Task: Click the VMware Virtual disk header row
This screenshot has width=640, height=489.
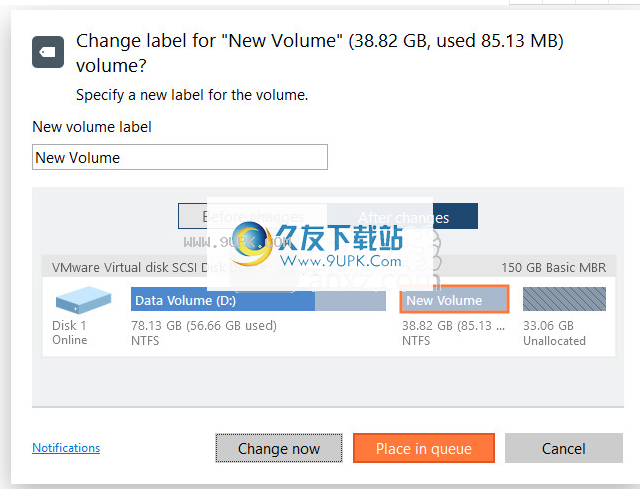Action: 329,267
